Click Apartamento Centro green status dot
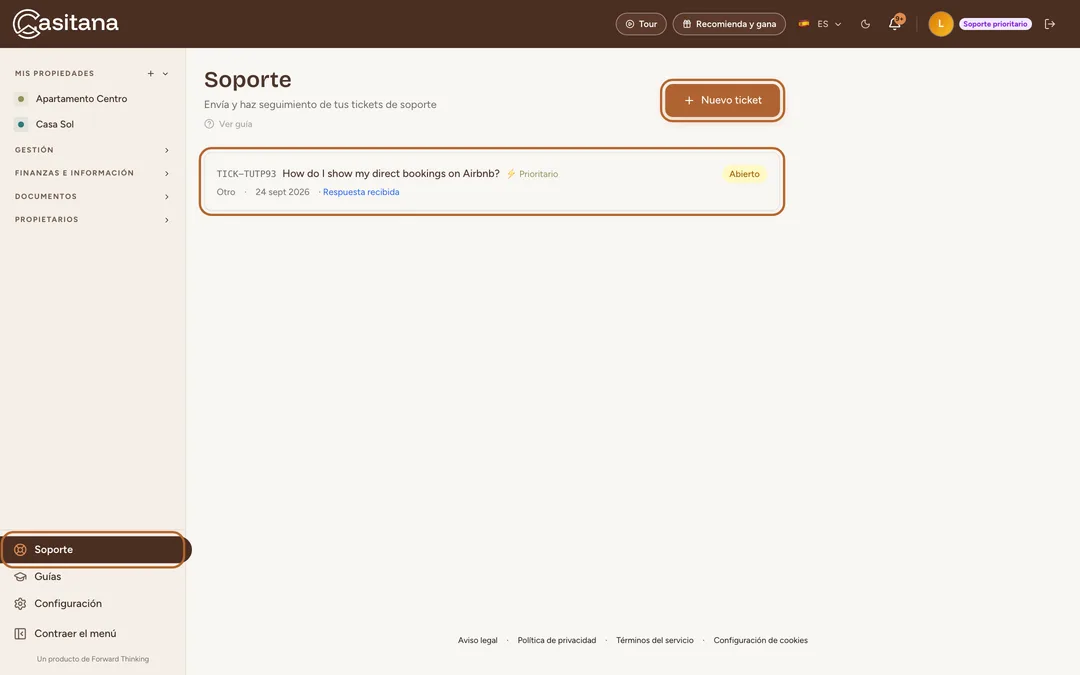1080x675 pixels. click(x=21, y=99)
